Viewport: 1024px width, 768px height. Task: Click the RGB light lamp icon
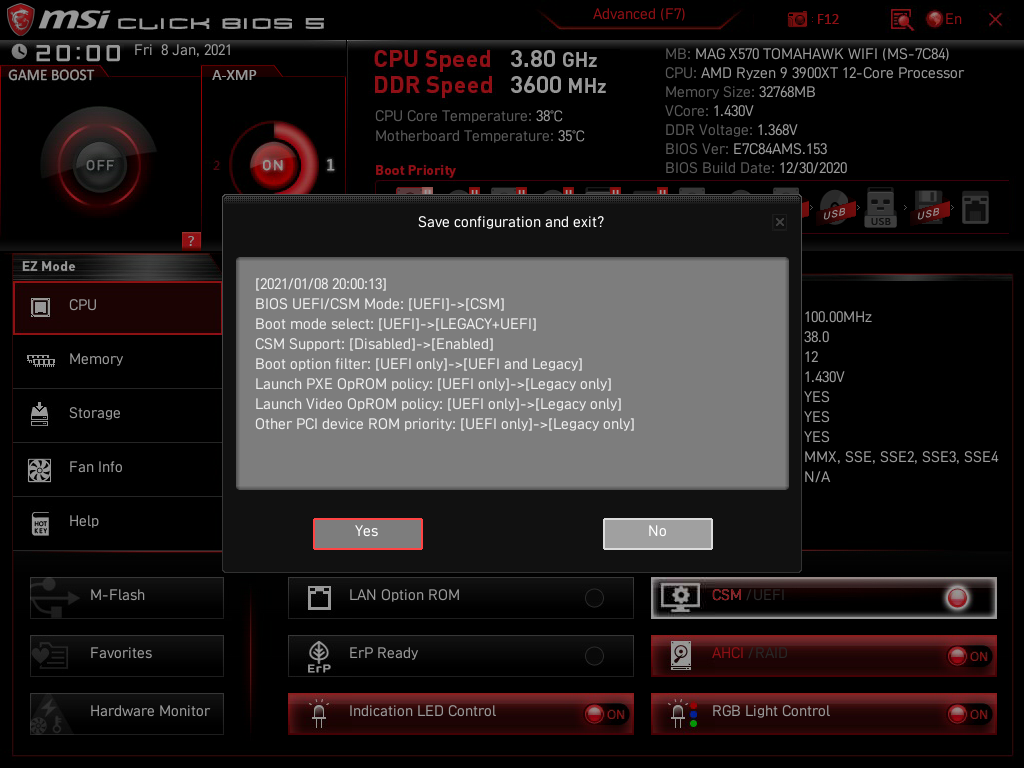(683, 714)
